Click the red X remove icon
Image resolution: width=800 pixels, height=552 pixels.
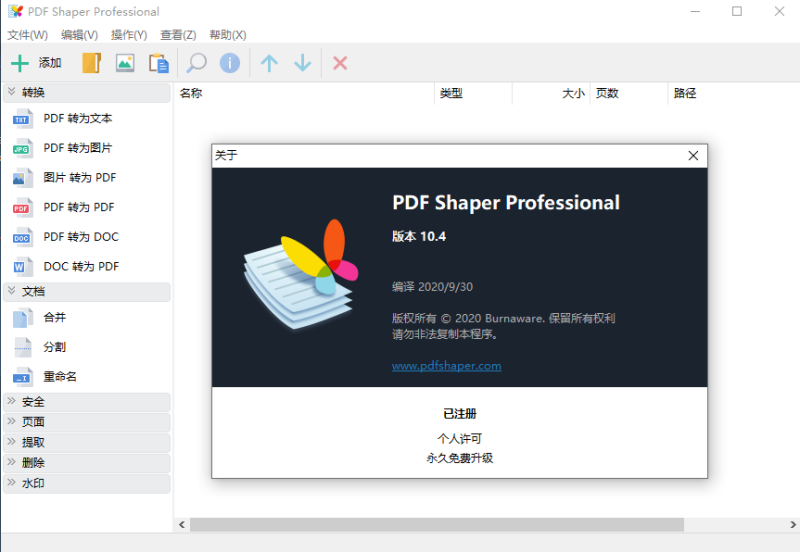click(340, 63)
